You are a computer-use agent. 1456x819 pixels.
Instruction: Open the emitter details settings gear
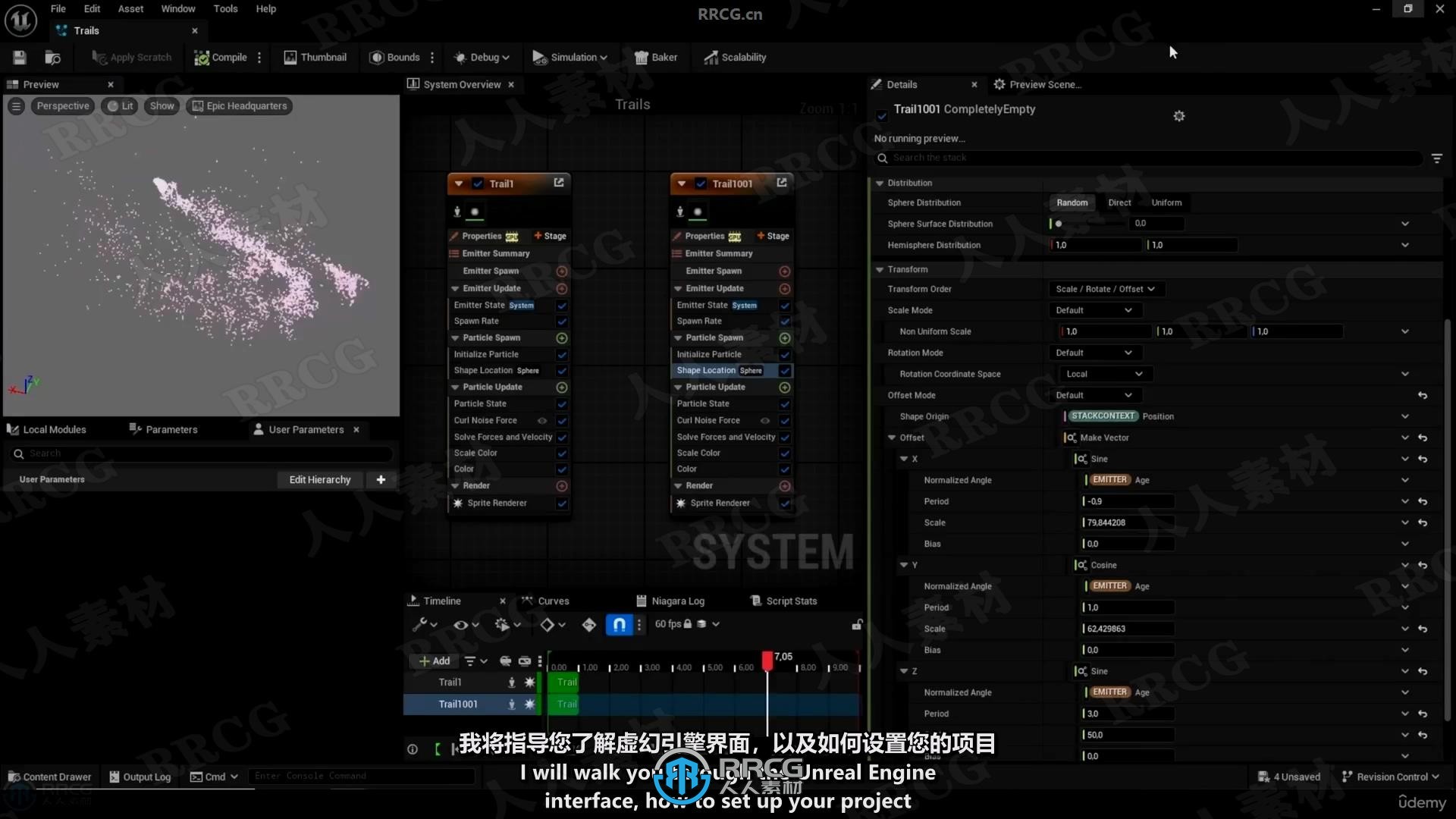pos(1178,116)
